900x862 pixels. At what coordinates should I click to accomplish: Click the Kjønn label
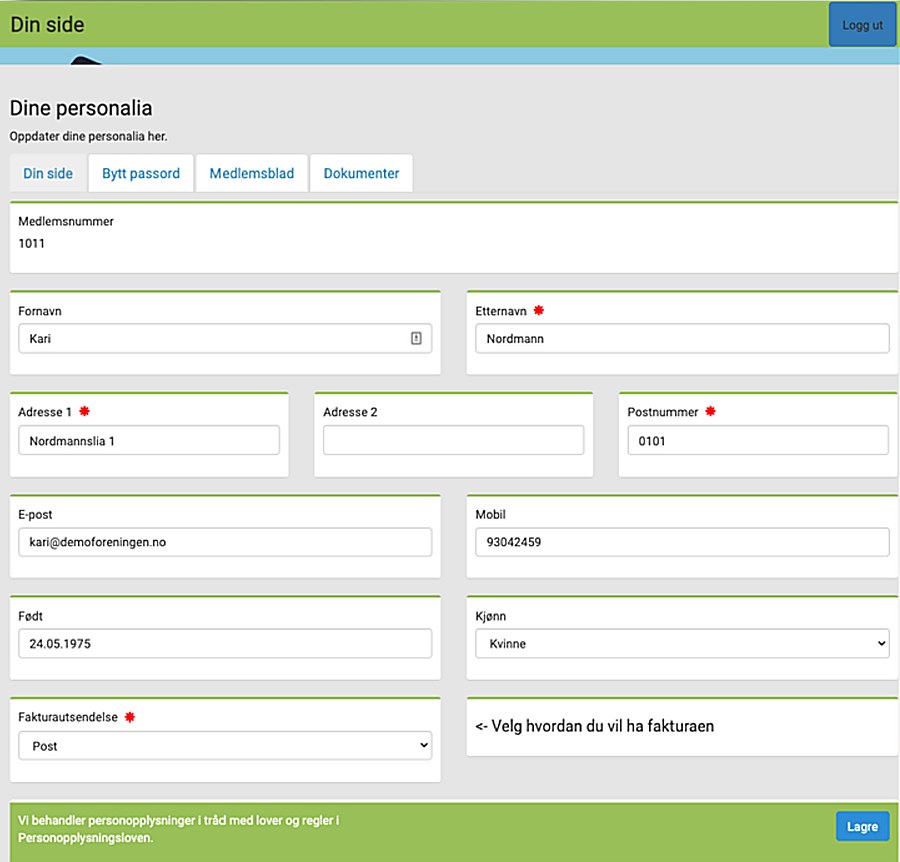pos(491,616)
